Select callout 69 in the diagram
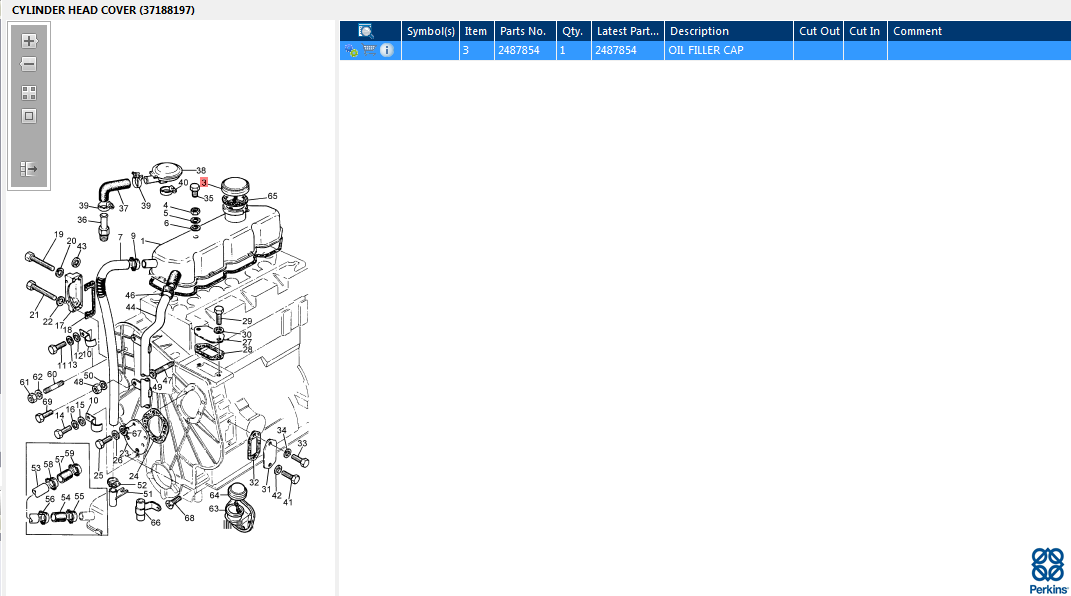This screenshot has height=596, width=1071. tap(47, 402)
